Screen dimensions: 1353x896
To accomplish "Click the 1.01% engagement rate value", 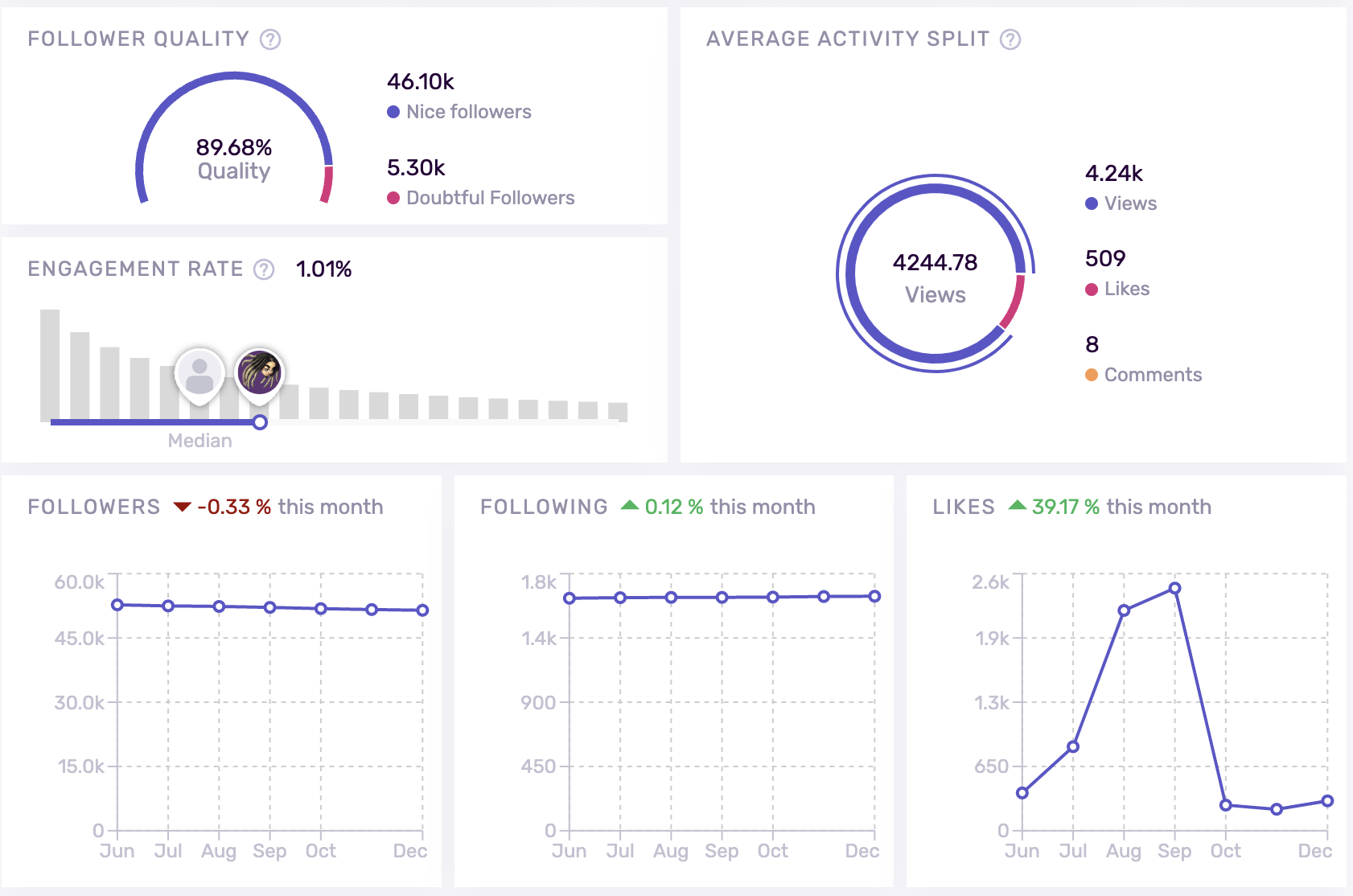I will 323,270.
